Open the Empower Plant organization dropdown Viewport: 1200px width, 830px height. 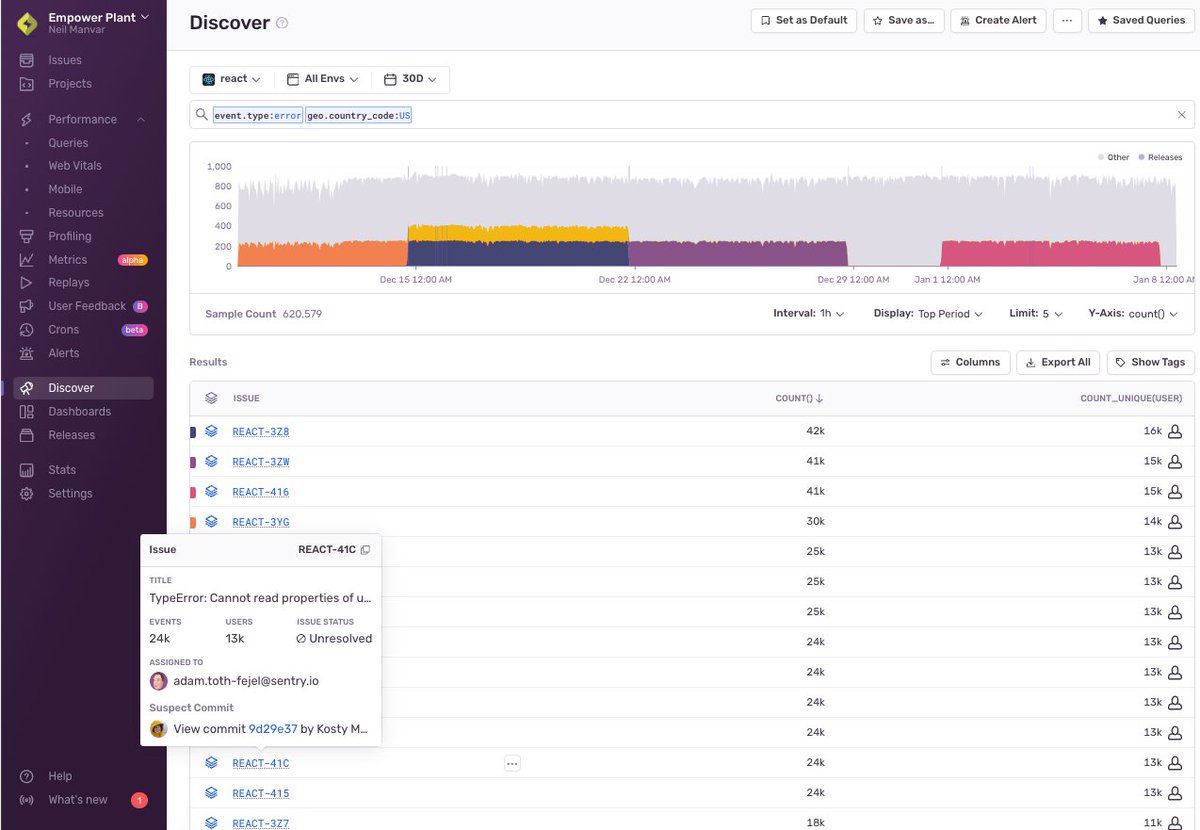pyautogui.click(x=98, y=17)
